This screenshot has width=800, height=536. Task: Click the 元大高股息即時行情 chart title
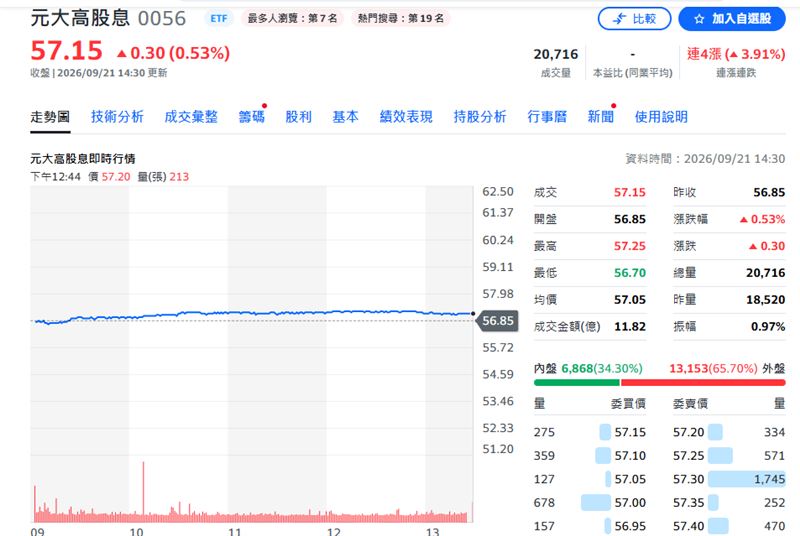pyautogui.click(x=83, y=159)
